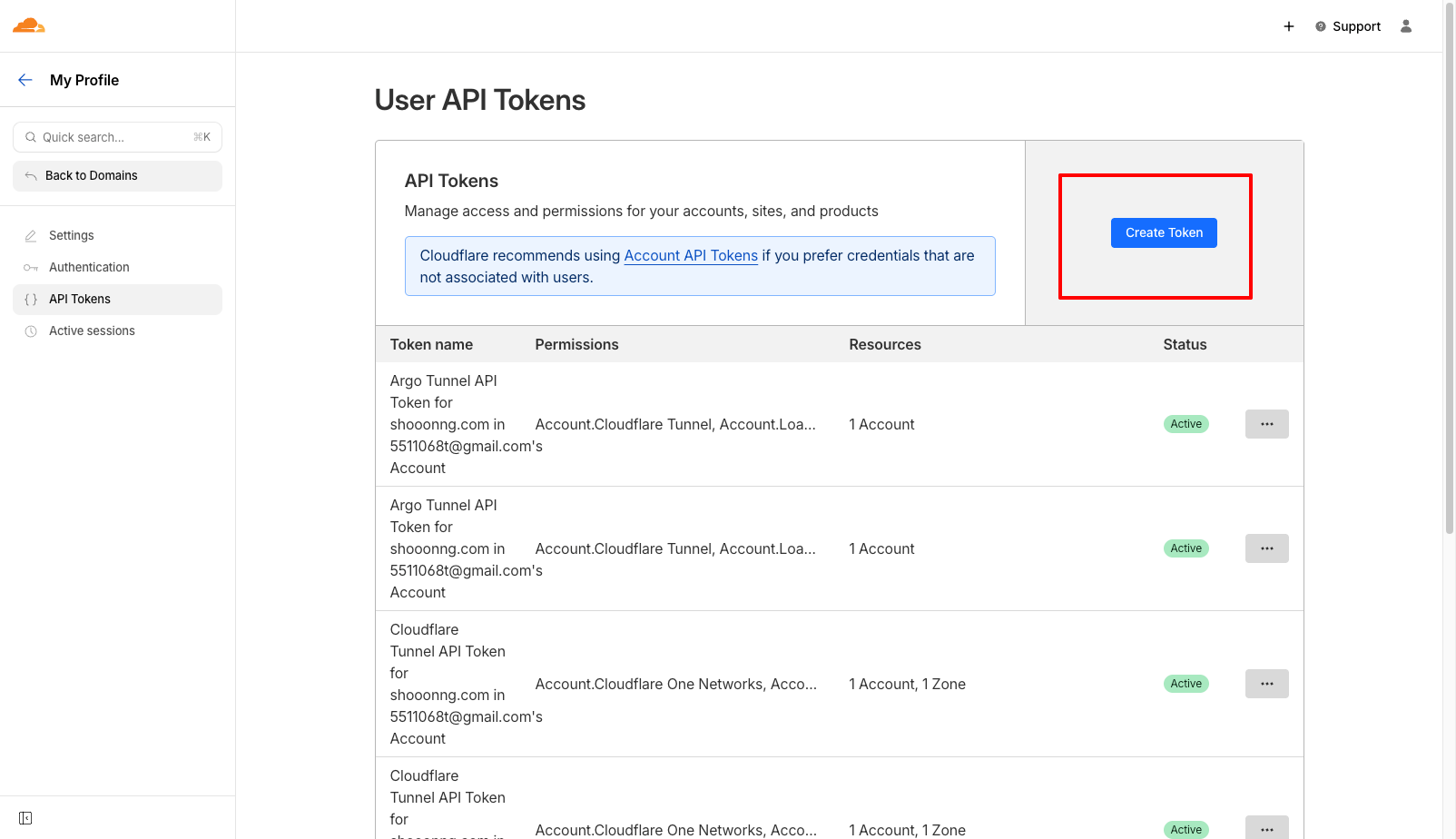Open Authentication in the sidebar
The height and width of the screenshot is (839, 1456).
coord(117,267)
